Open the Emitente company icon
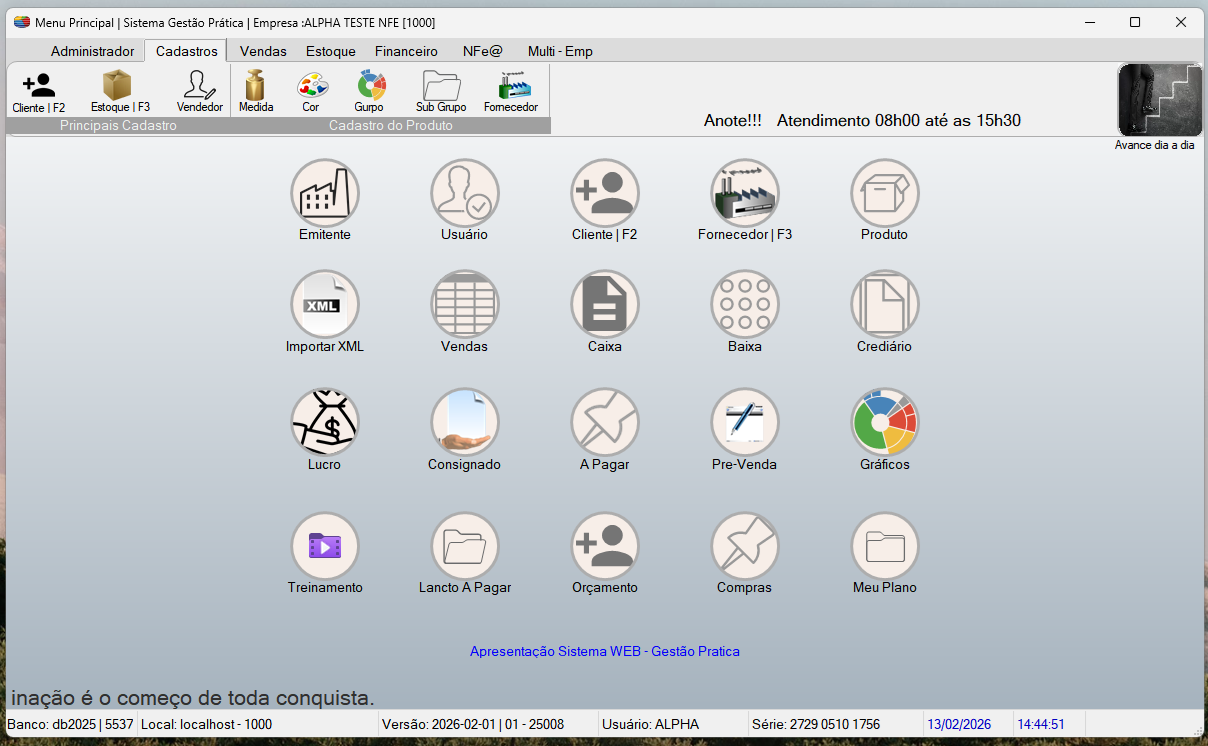The image size is (1208, 746). pos(325,194)
